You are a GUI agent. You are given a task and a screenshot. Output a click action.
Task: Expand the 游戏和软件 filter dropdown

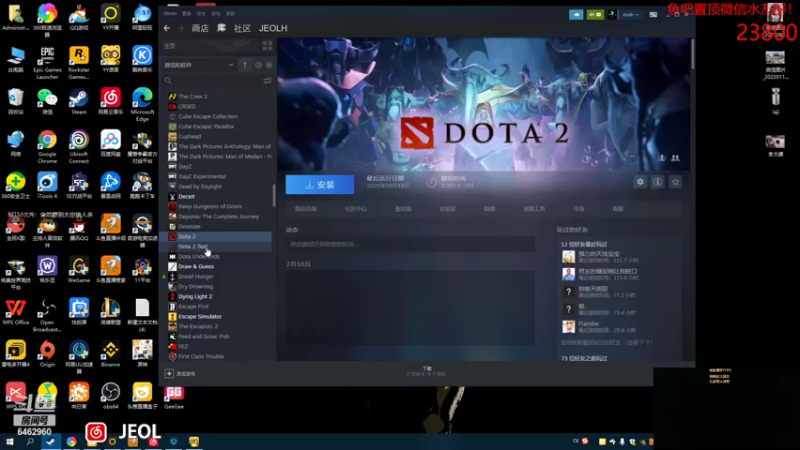[198, 65]
